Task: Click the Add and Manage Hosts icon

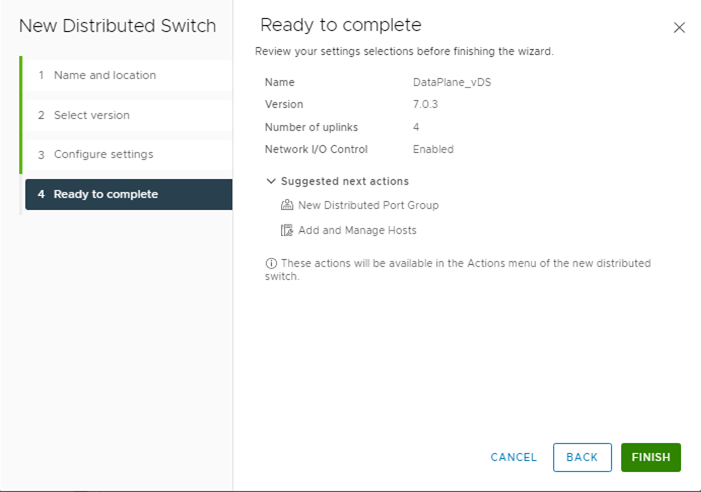Action: [288, 230]
